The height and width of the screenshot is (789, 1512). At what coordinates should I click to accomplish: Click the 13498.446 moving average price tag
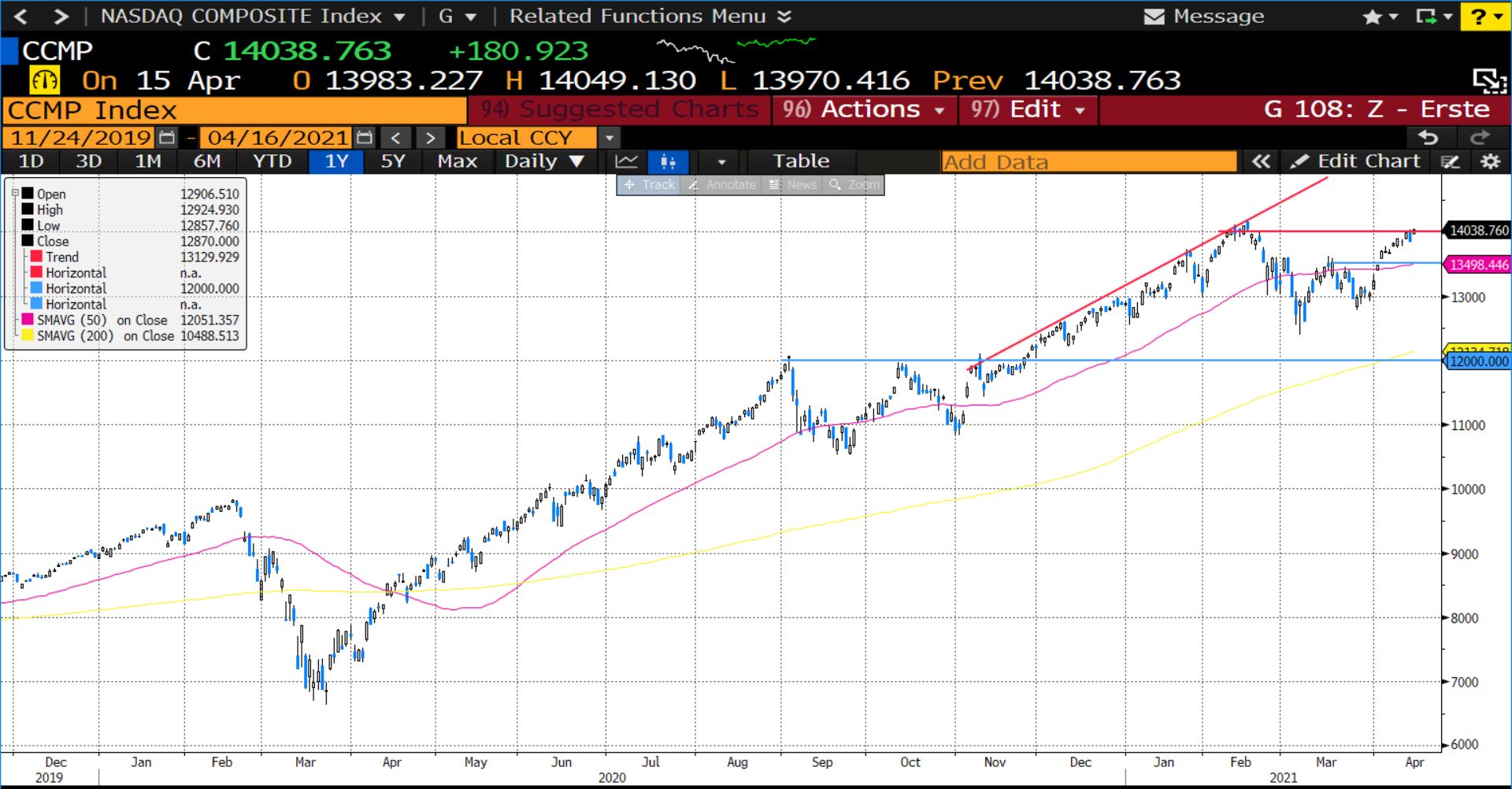pyautogui.click(x=1477, y=265)
